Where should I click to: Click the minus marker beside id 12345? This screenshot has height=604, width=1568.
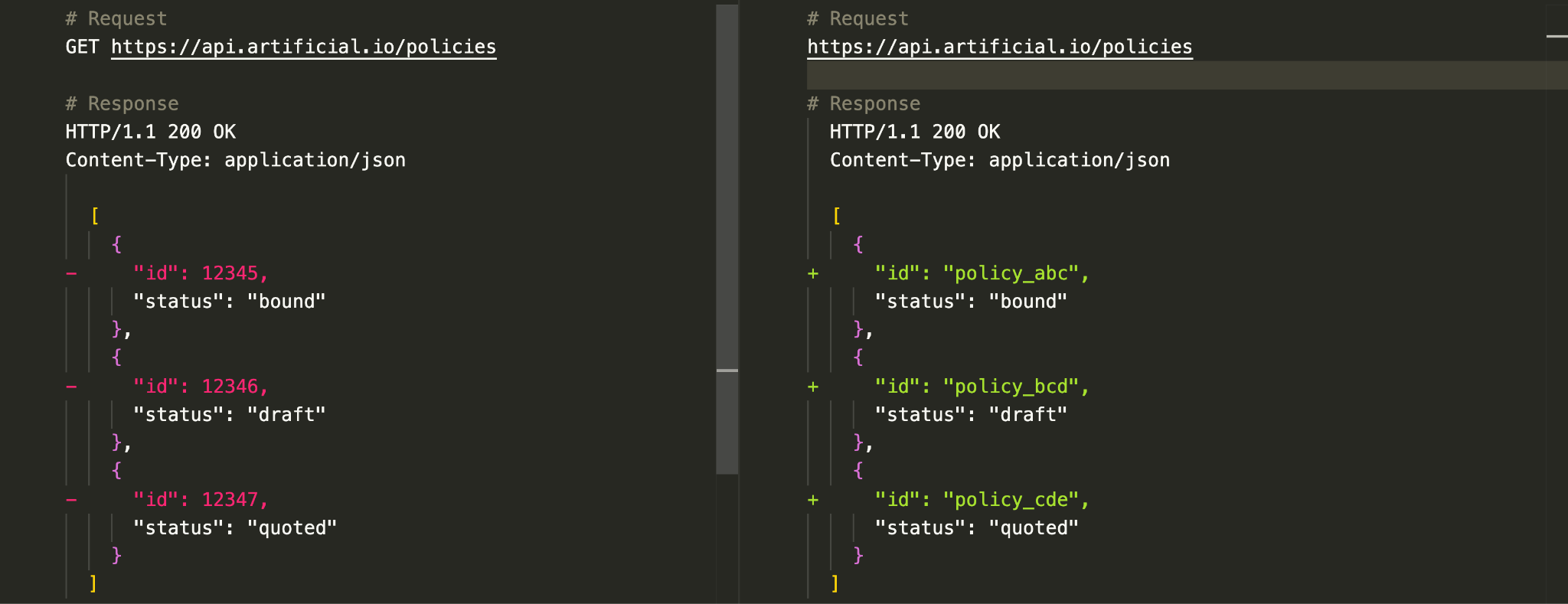[x=71, y=273]
